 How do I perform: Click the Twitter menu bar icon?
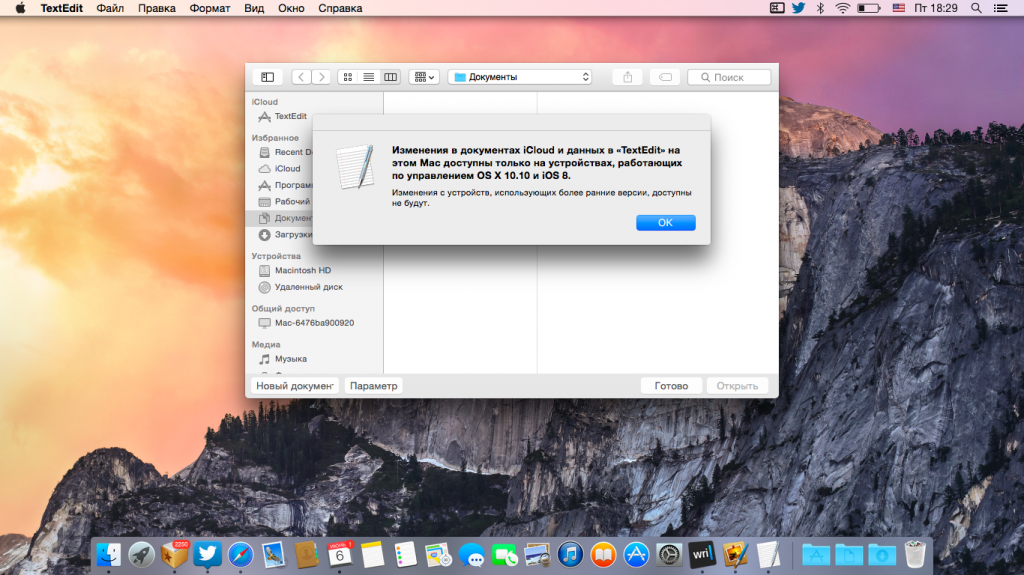click(x=798, y=8)
